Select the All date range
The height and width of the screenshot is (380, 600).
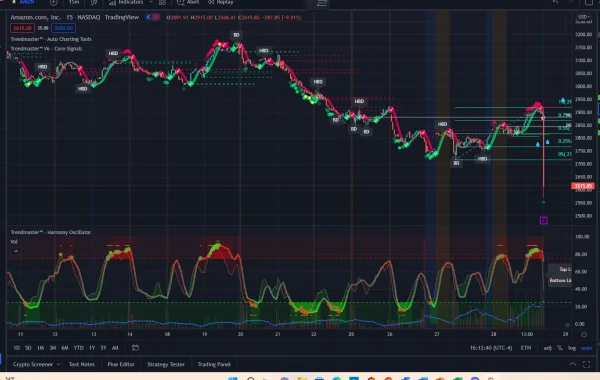[115, 348]
